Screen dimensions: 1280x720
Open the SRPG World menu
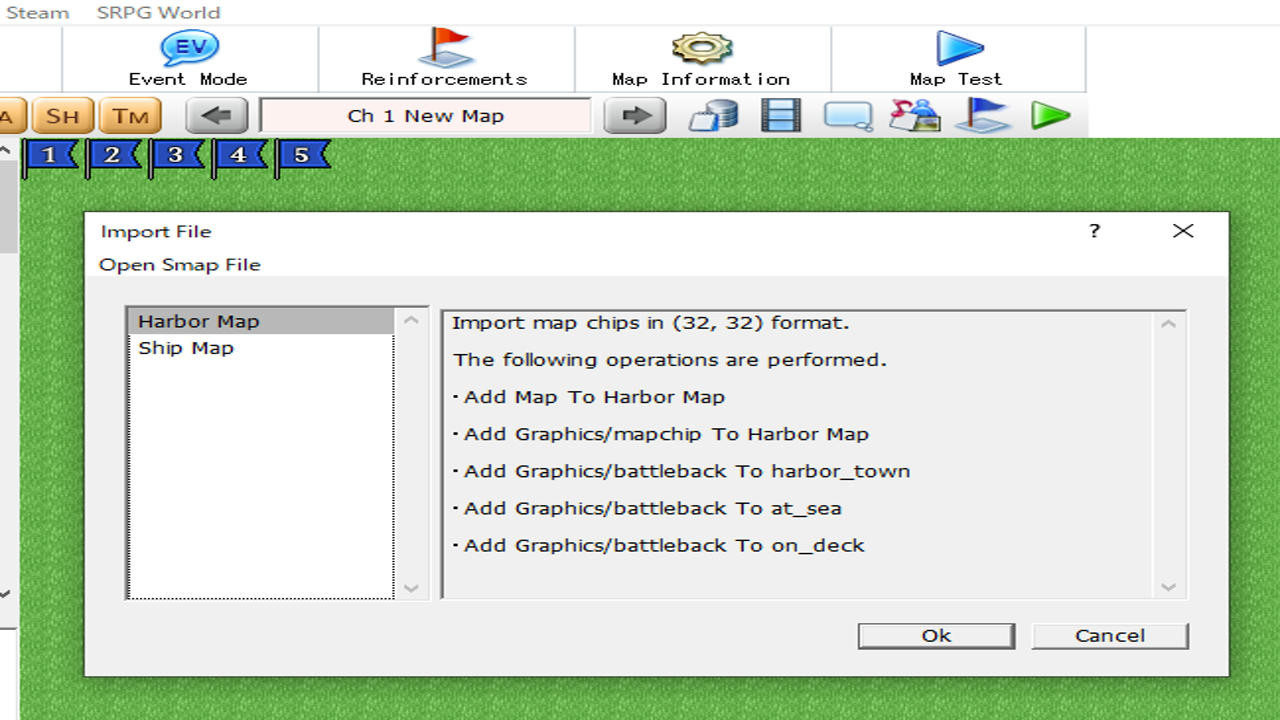pos(157,13)
